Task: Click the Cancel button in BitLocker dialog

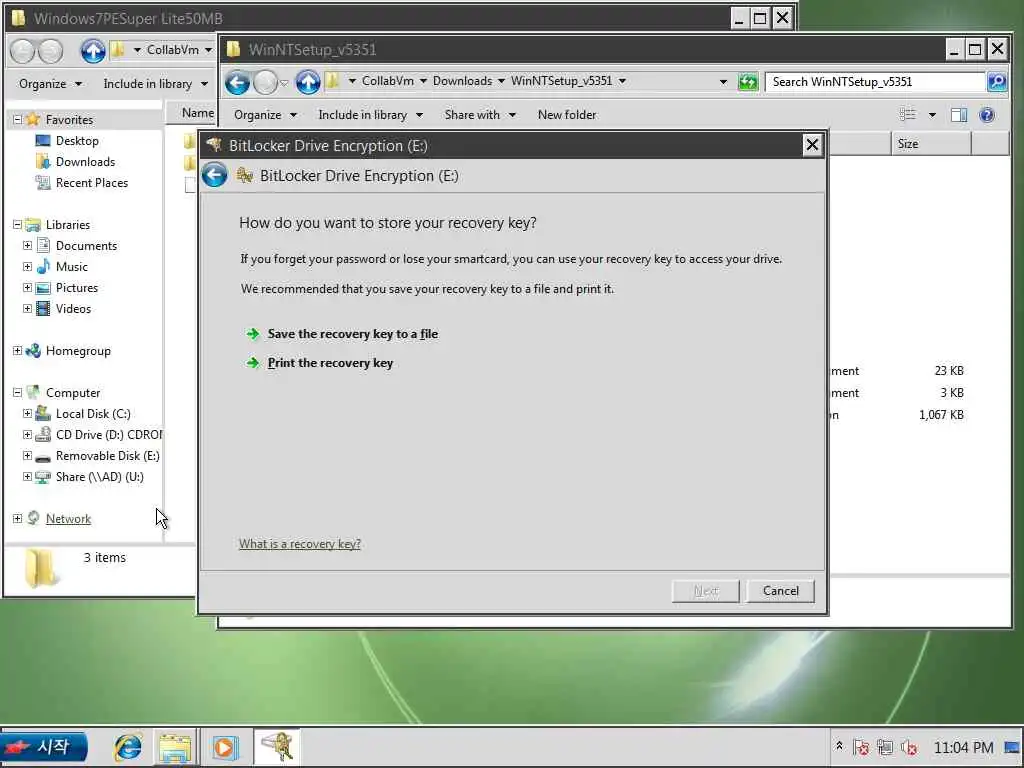Action: [x=780, y=591]
